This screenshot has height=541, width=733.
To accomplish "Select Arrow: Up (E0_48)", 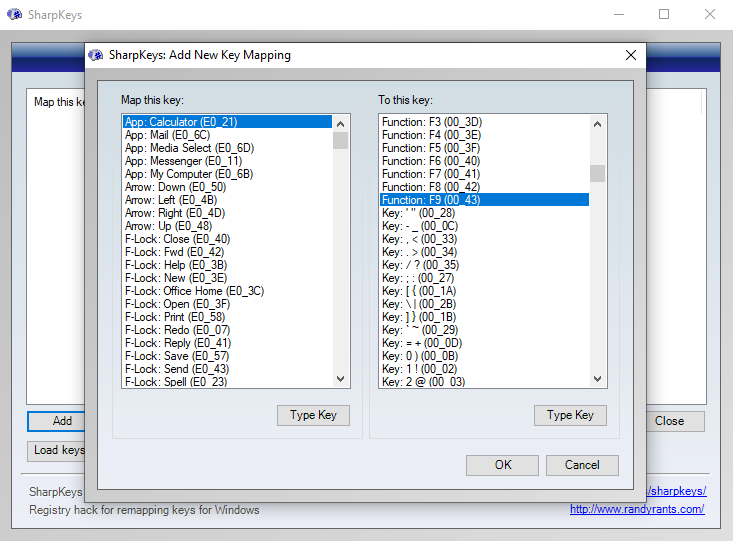I will click(x=228, y=226).
